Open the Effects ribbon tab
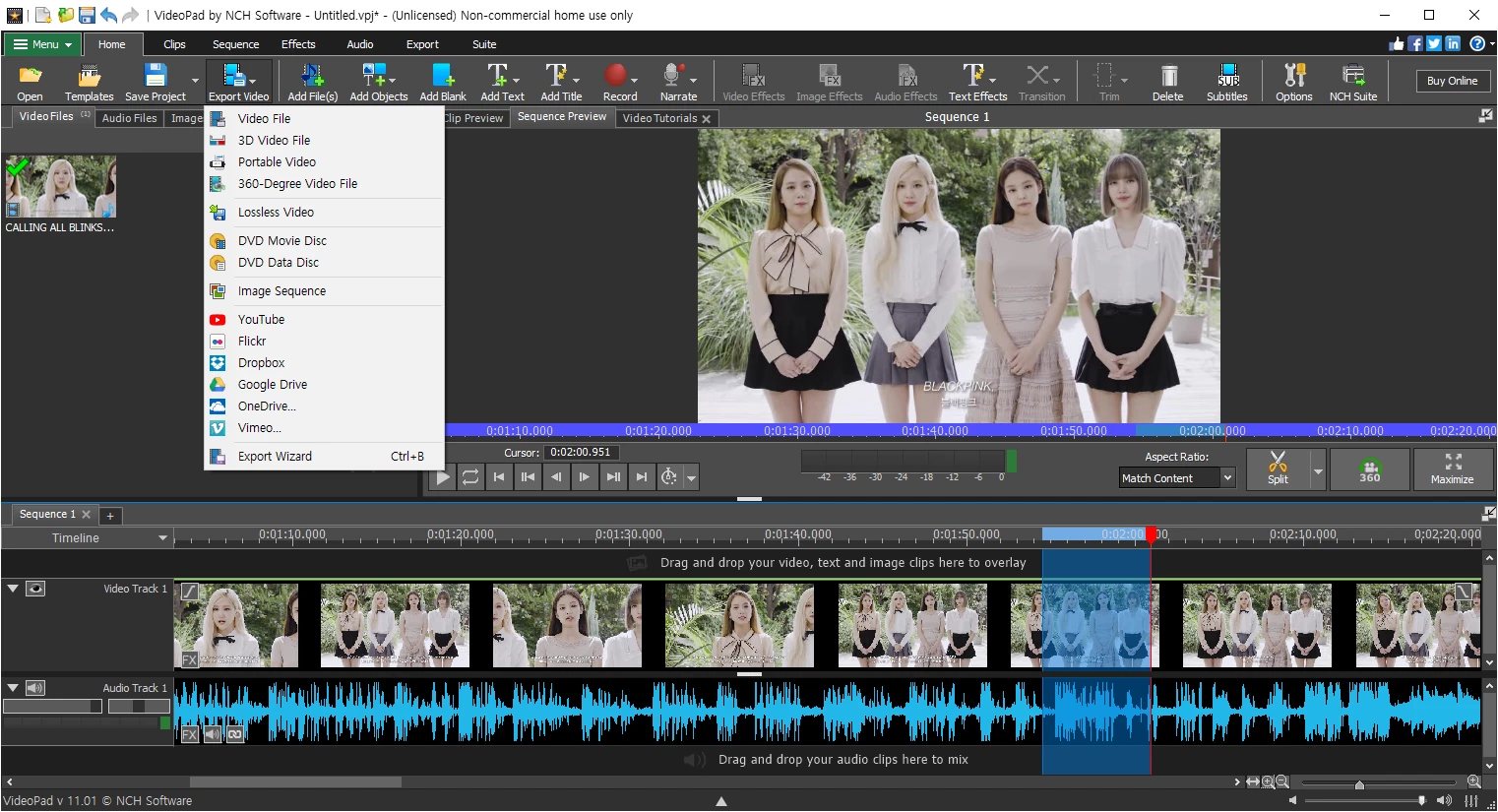 pyautogui.click(x=297, y=44)
